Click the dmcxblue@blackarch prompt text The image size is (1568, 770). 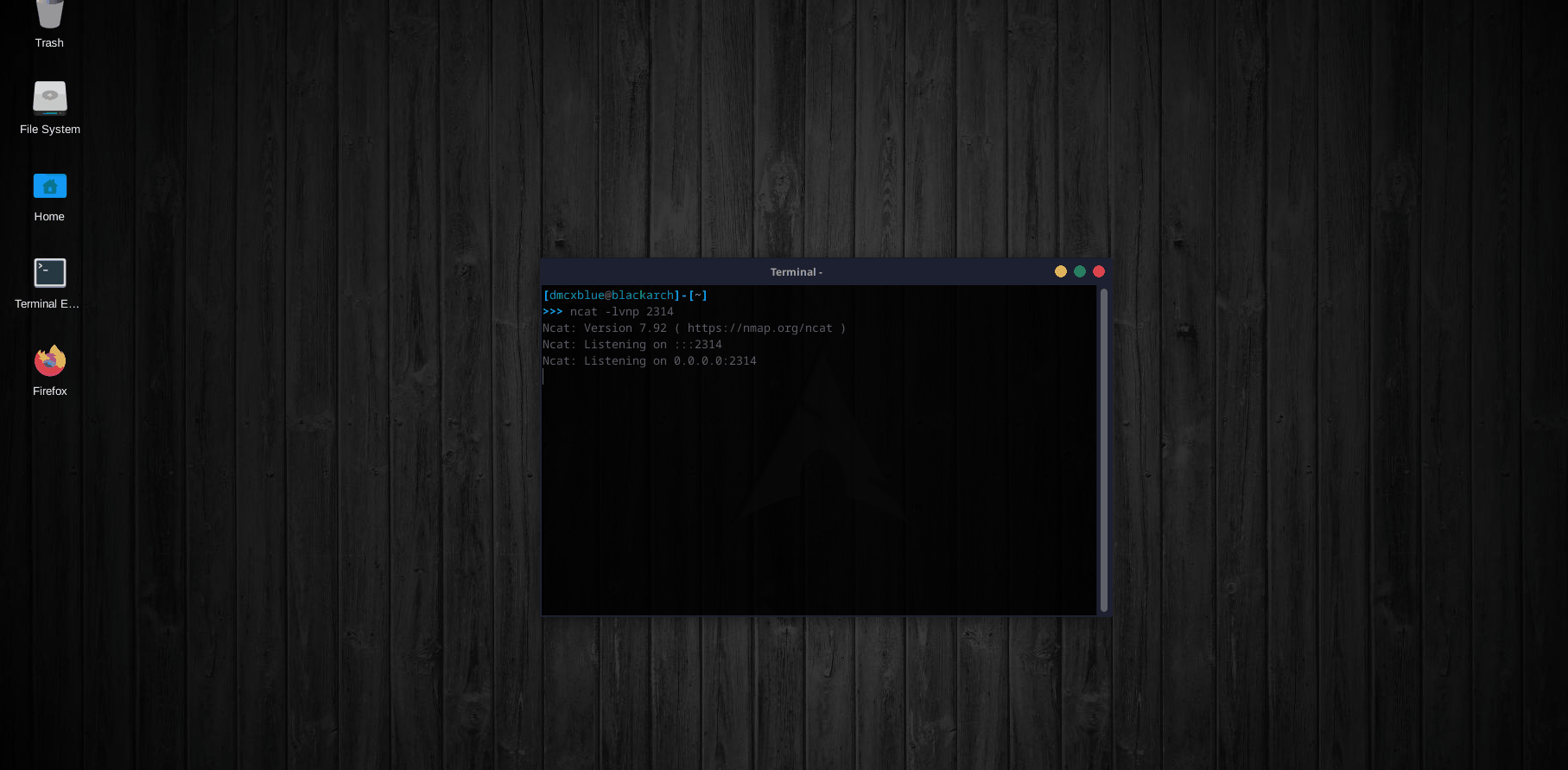coord(612,296)
